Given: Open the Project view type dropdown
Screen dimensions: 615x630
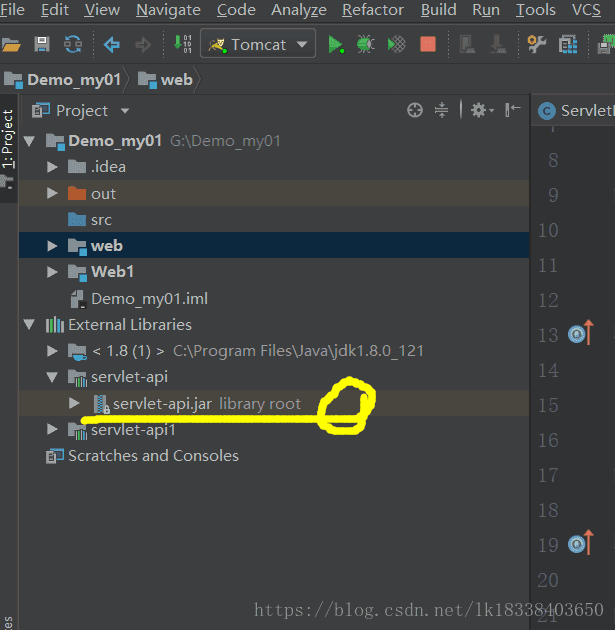Looking at the screenshot, I should (125, 110).
